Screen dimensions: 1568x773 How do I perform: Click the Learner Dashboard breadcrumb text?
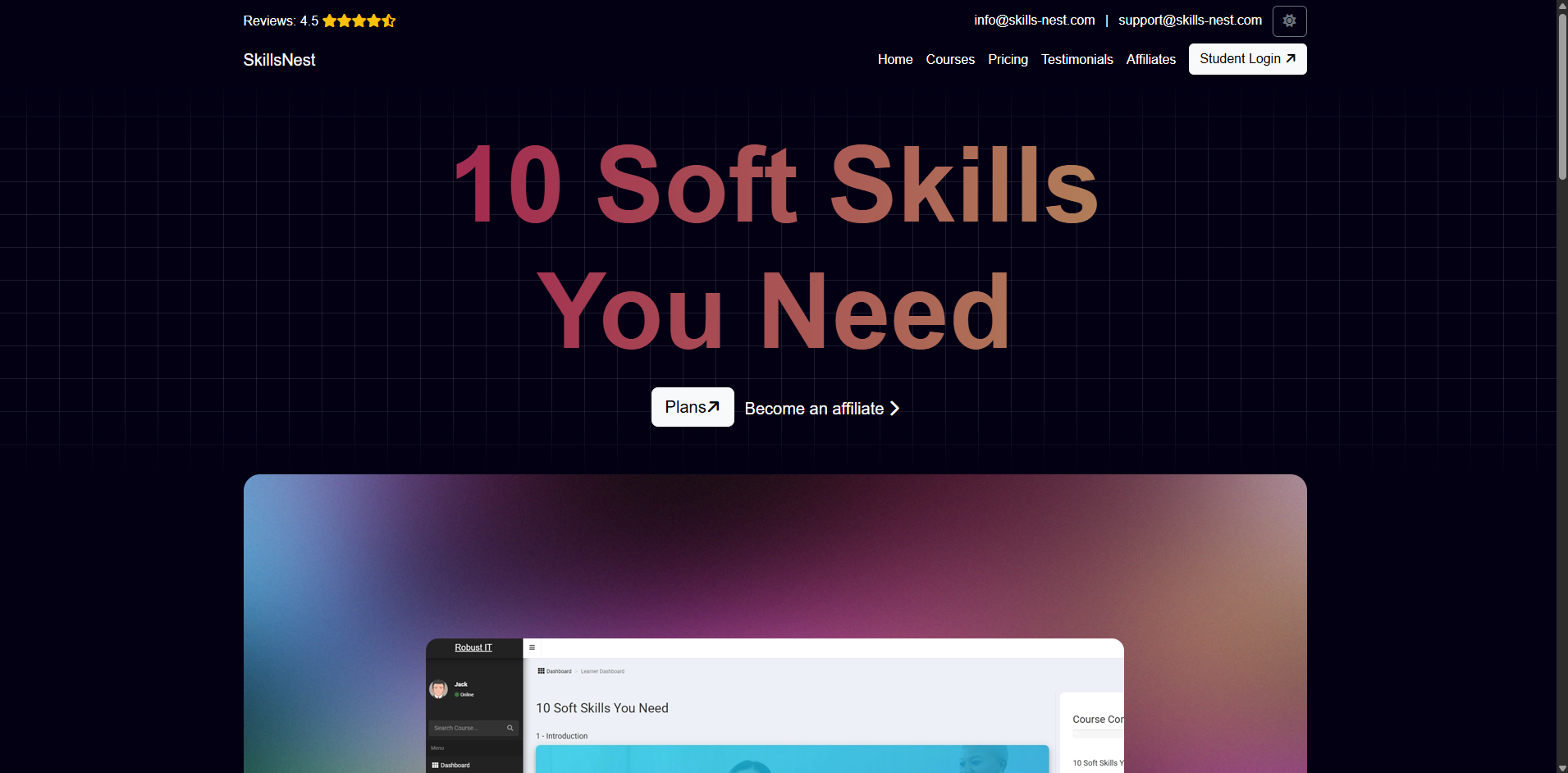click(602, 671)
